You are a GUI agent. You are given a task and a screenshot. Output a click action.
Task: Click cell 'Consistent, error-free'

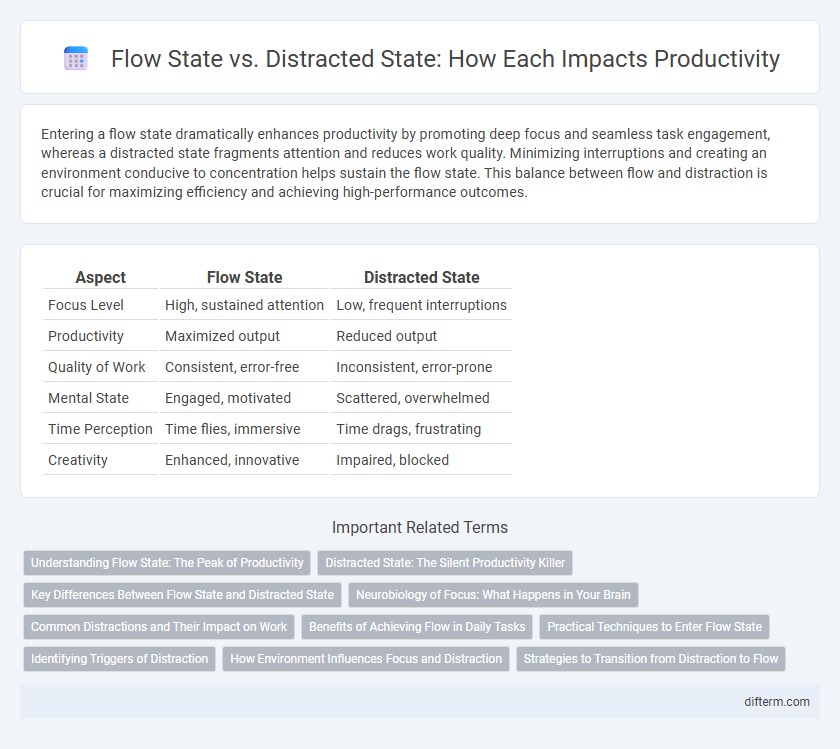(x=232, y=367)
